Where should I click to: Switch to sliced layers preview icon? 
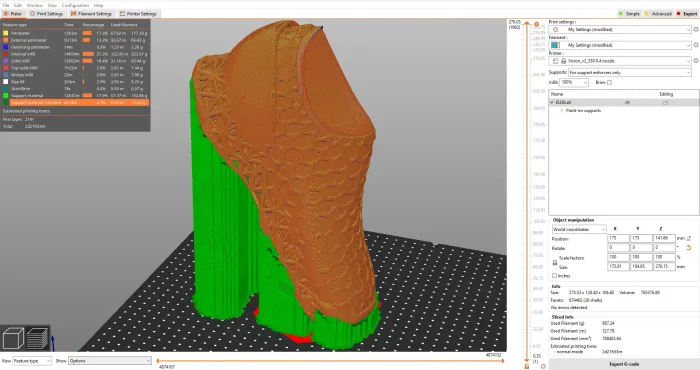38,339
